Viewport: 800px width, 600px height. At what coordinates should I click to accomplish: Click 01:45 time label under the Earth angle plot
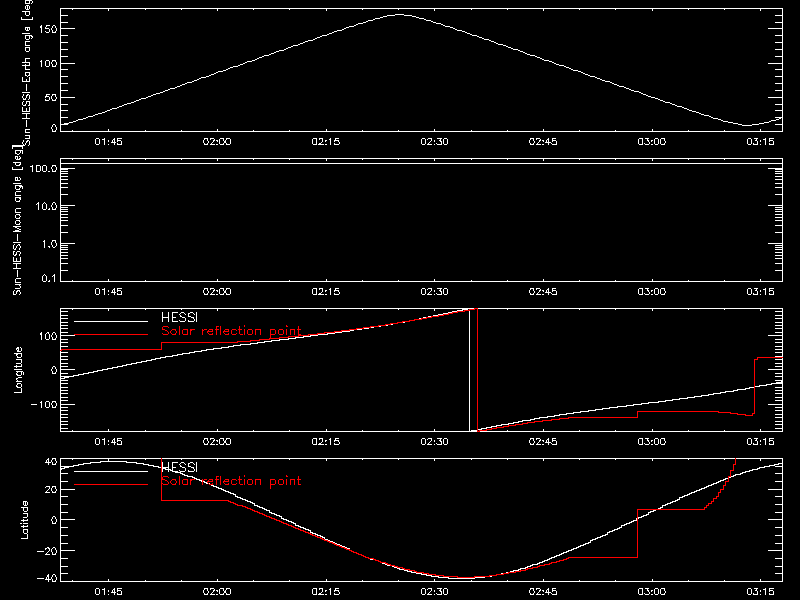(108, 142)
